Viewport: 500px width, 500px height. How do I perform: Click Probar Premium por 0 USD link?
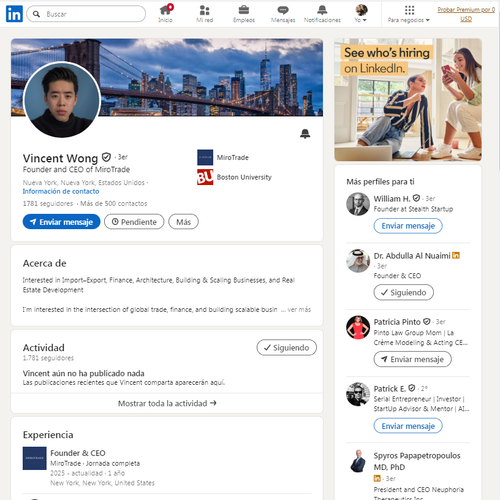(x=466, y=14)
